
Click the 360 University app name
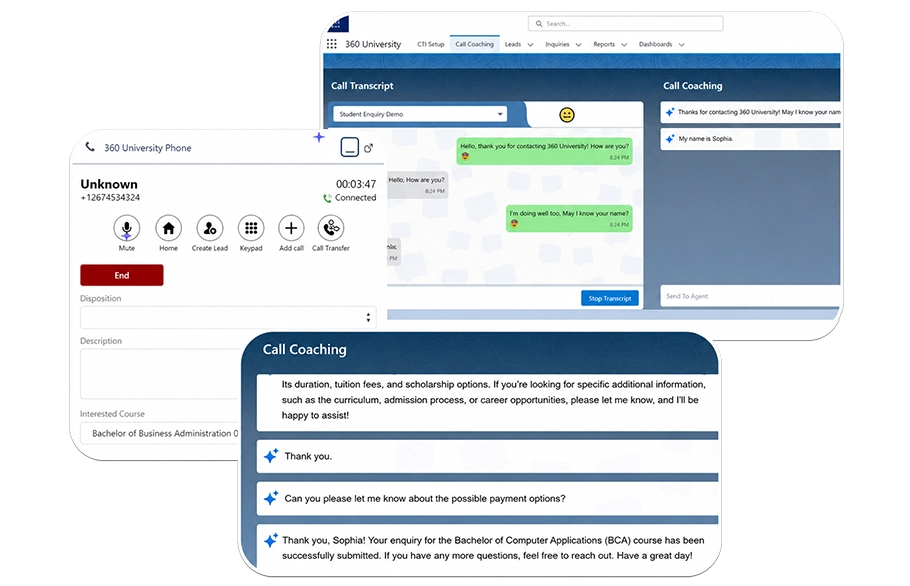point(373,44)
